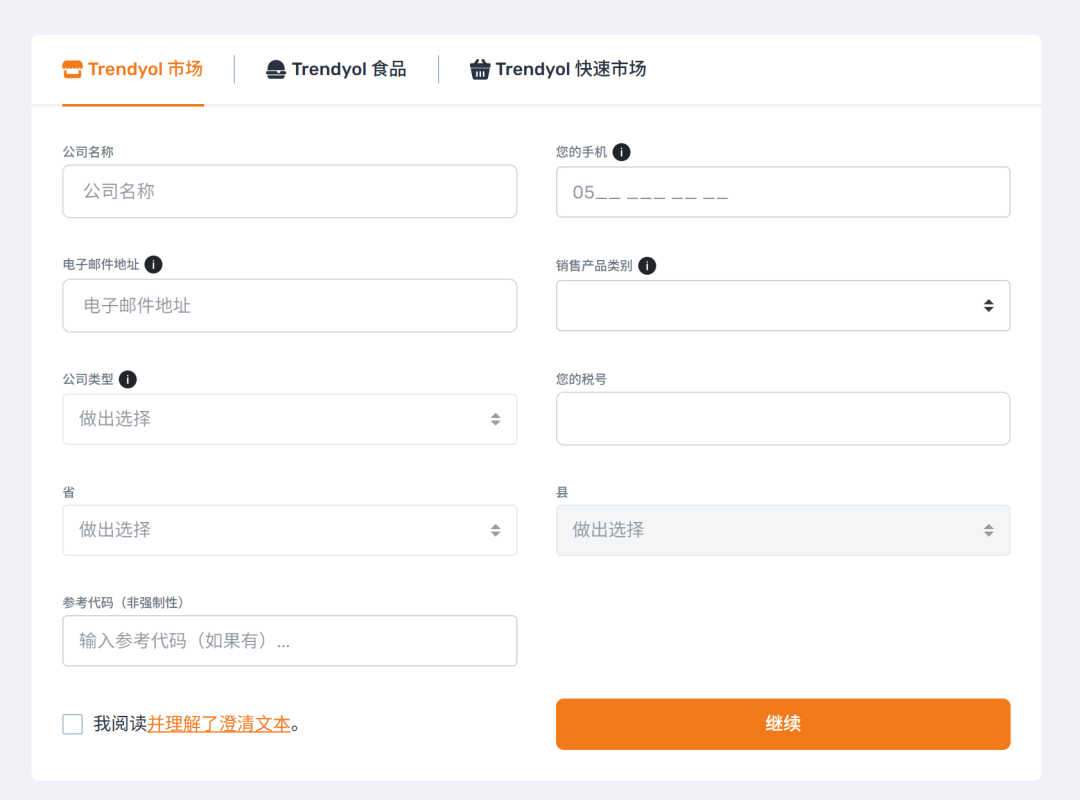Switch to the Trendyol 食品 tab
Viewport: 1080px width, 800px height.
tap(348, 70)
